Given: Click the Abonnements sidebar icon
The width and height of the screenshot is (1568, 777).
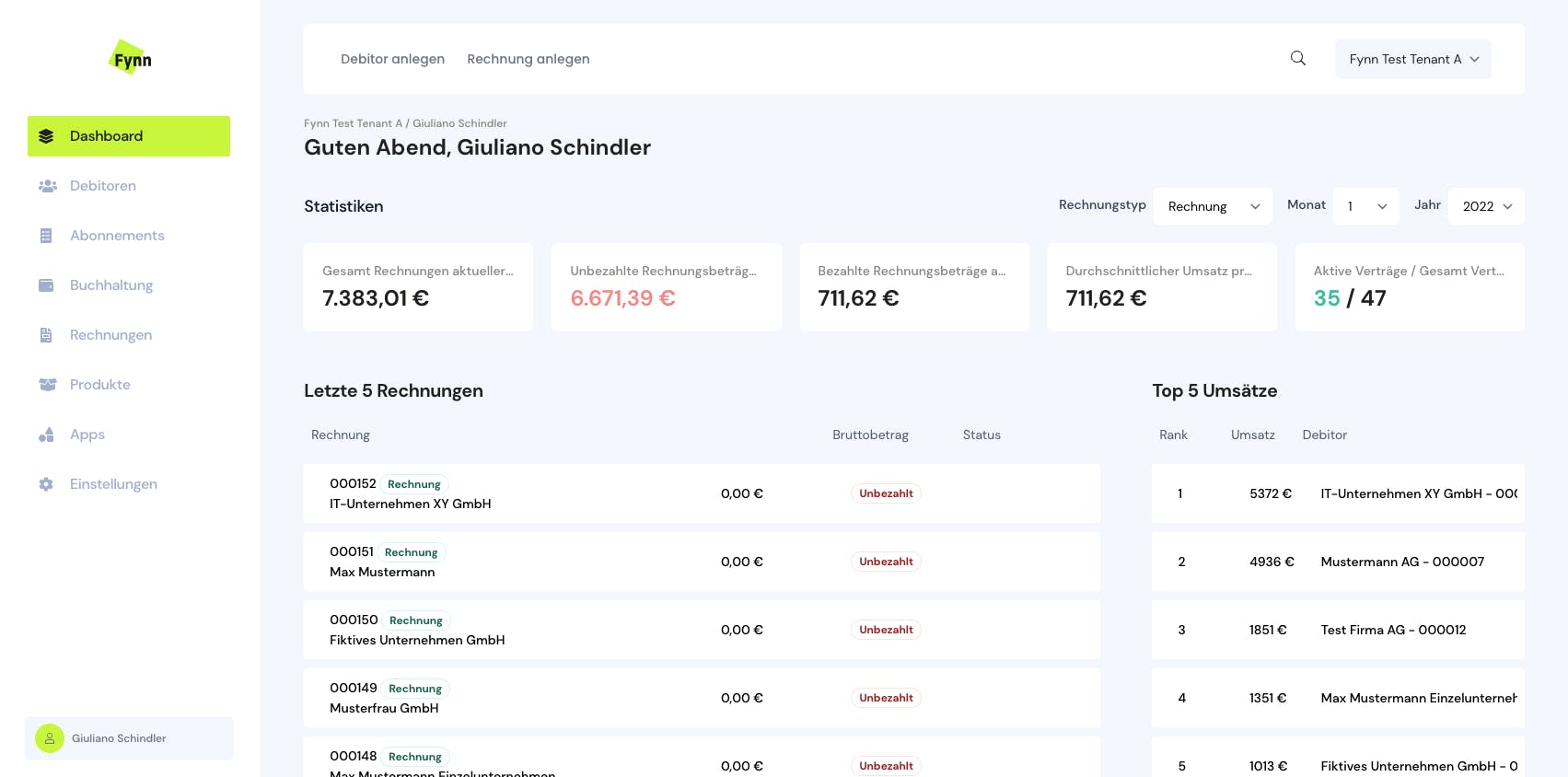Looking at the screenshot, I should click(x=46, y=236).
